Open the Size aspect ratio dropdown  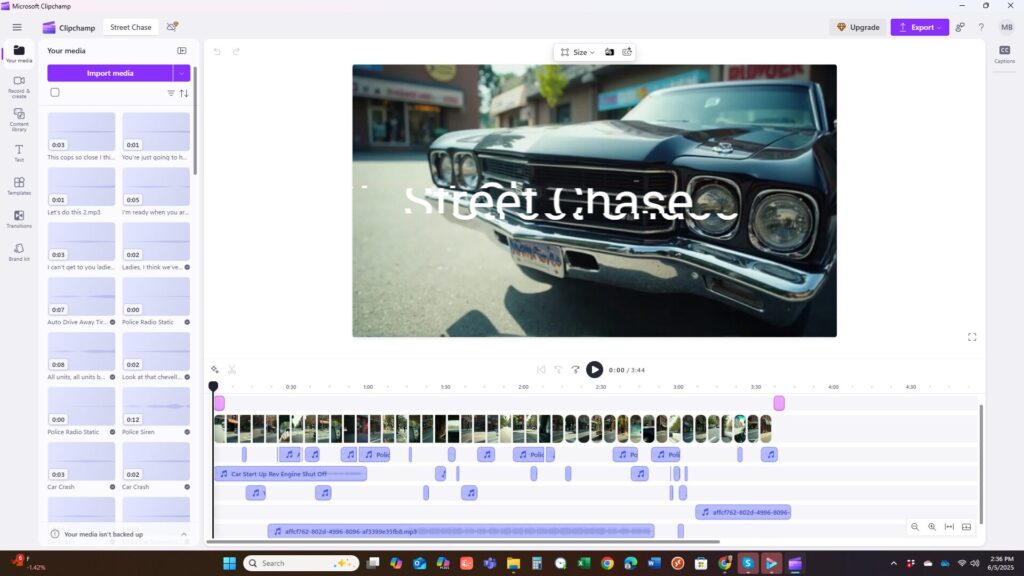click(x=578, y=52)
